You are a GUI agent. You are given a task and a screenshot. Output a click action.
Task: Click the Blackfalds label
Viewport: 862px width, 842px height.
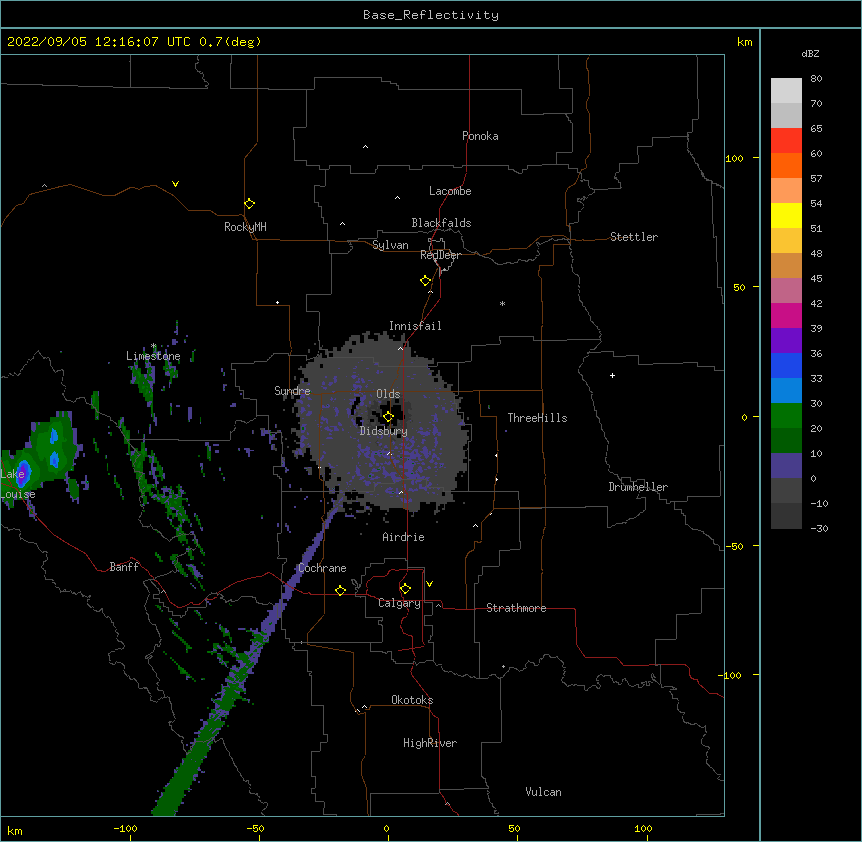441,223
